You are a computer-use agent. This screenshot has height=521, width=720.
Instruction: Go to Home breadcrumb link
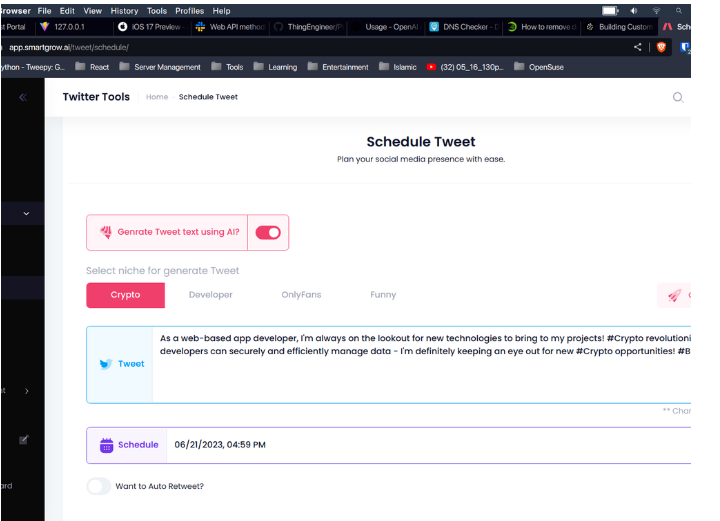coord(157,97)
